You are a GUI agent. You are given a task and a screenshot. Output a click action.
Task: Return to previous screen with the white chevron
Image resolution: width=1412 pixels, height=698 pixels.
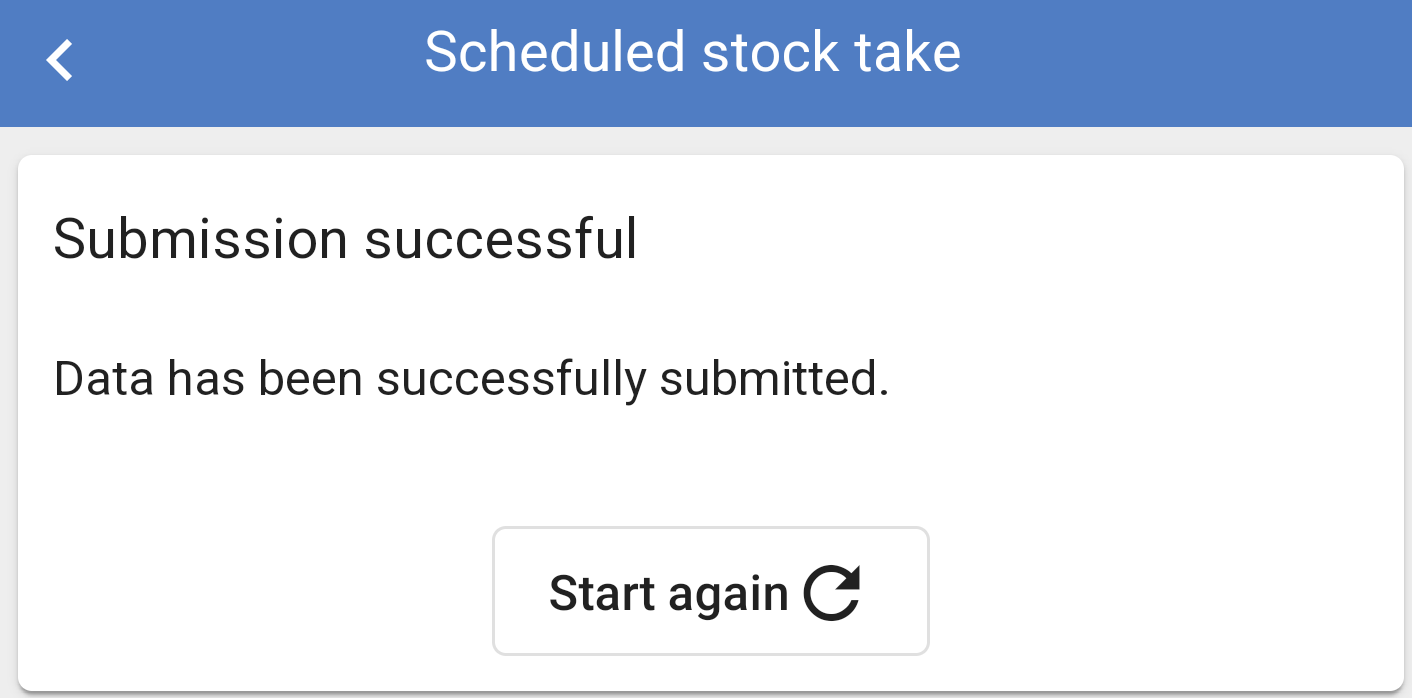pos(60,60)
